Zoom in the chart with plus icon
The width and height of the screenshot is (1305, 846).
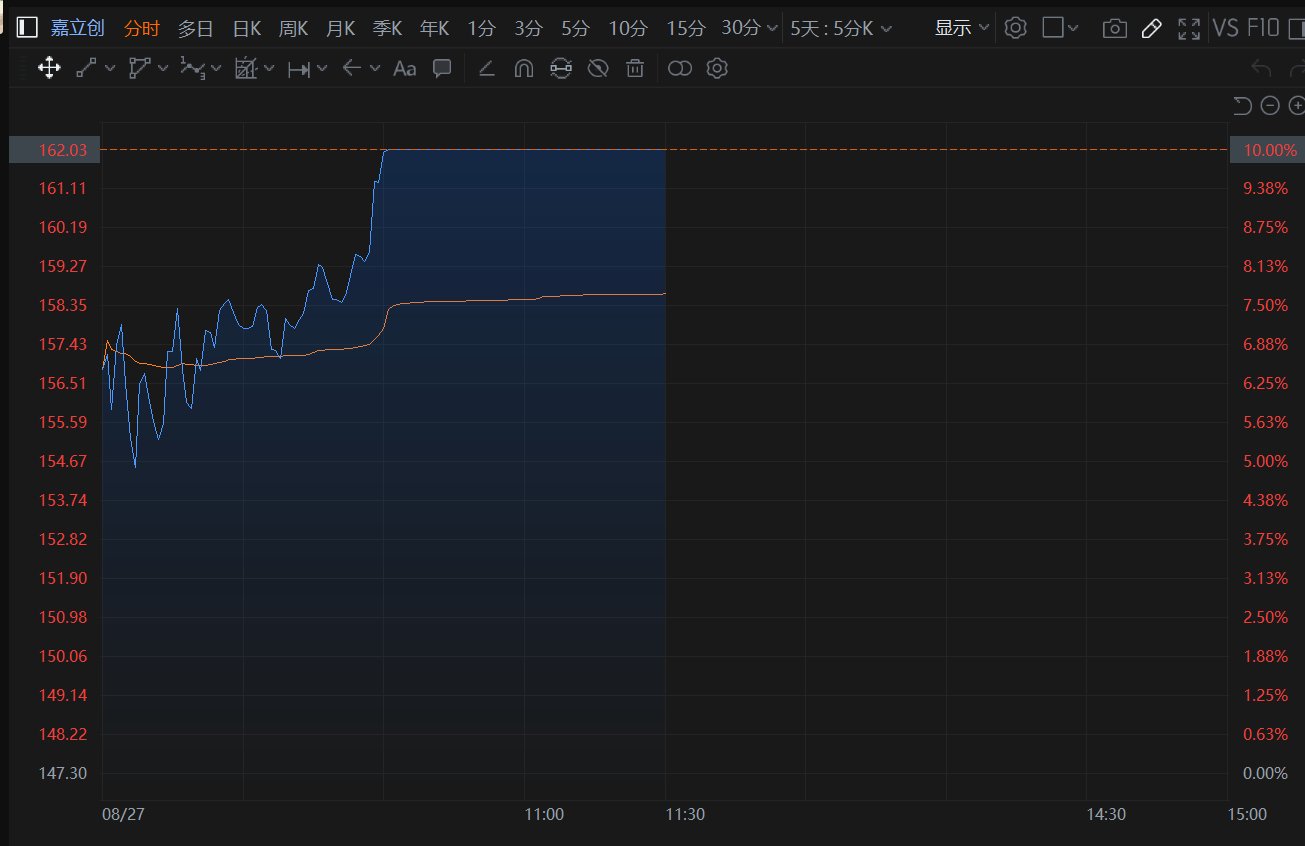pyautogui.click(x=1297, y=105)
